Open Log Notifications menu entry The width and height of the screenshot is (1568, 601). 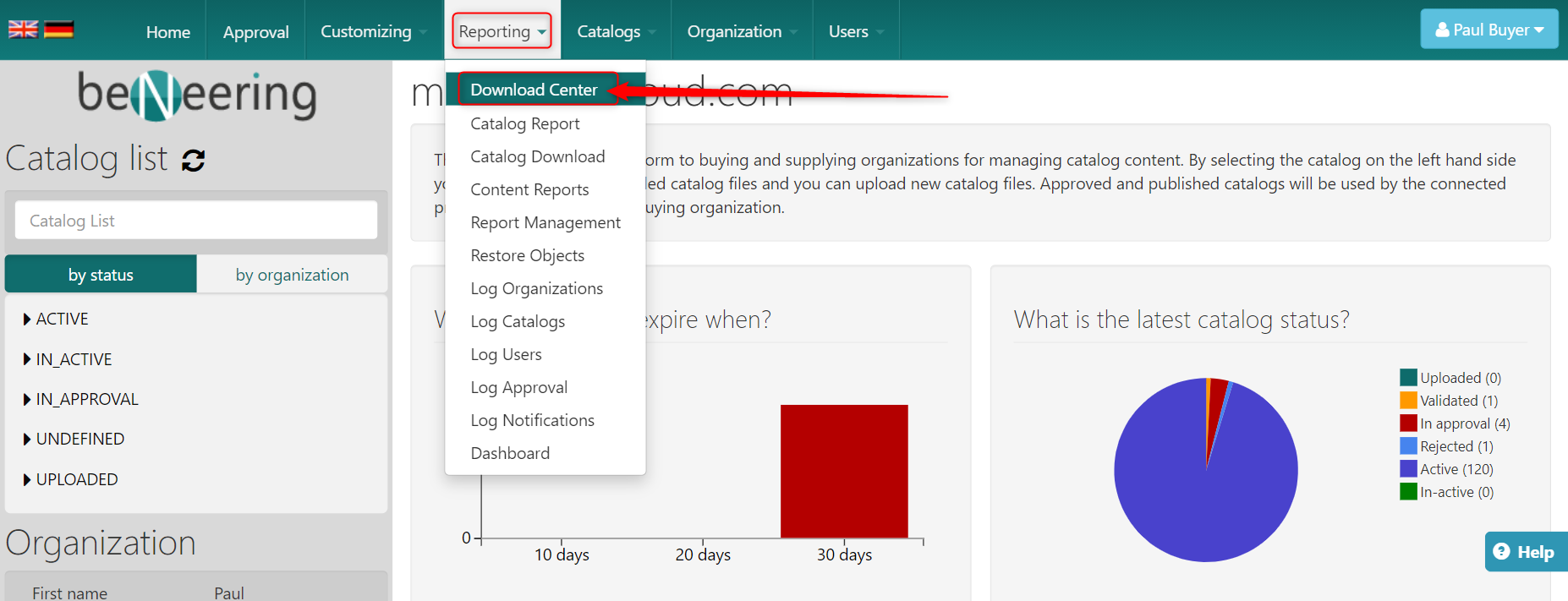click(532, 420)
